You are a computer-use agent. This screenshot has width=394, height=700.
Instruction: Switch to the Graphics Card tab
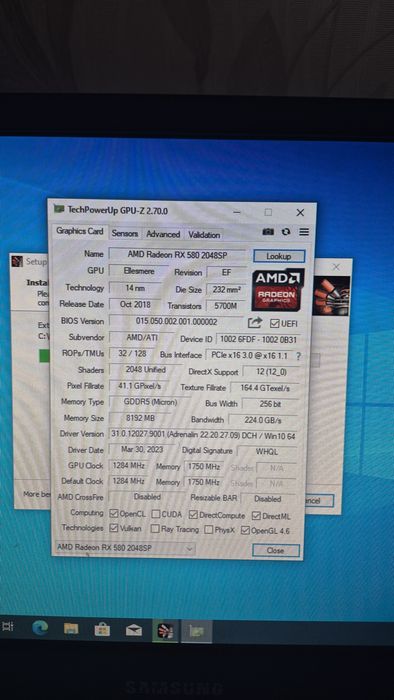pyautogui.click(x=79, y=231)
